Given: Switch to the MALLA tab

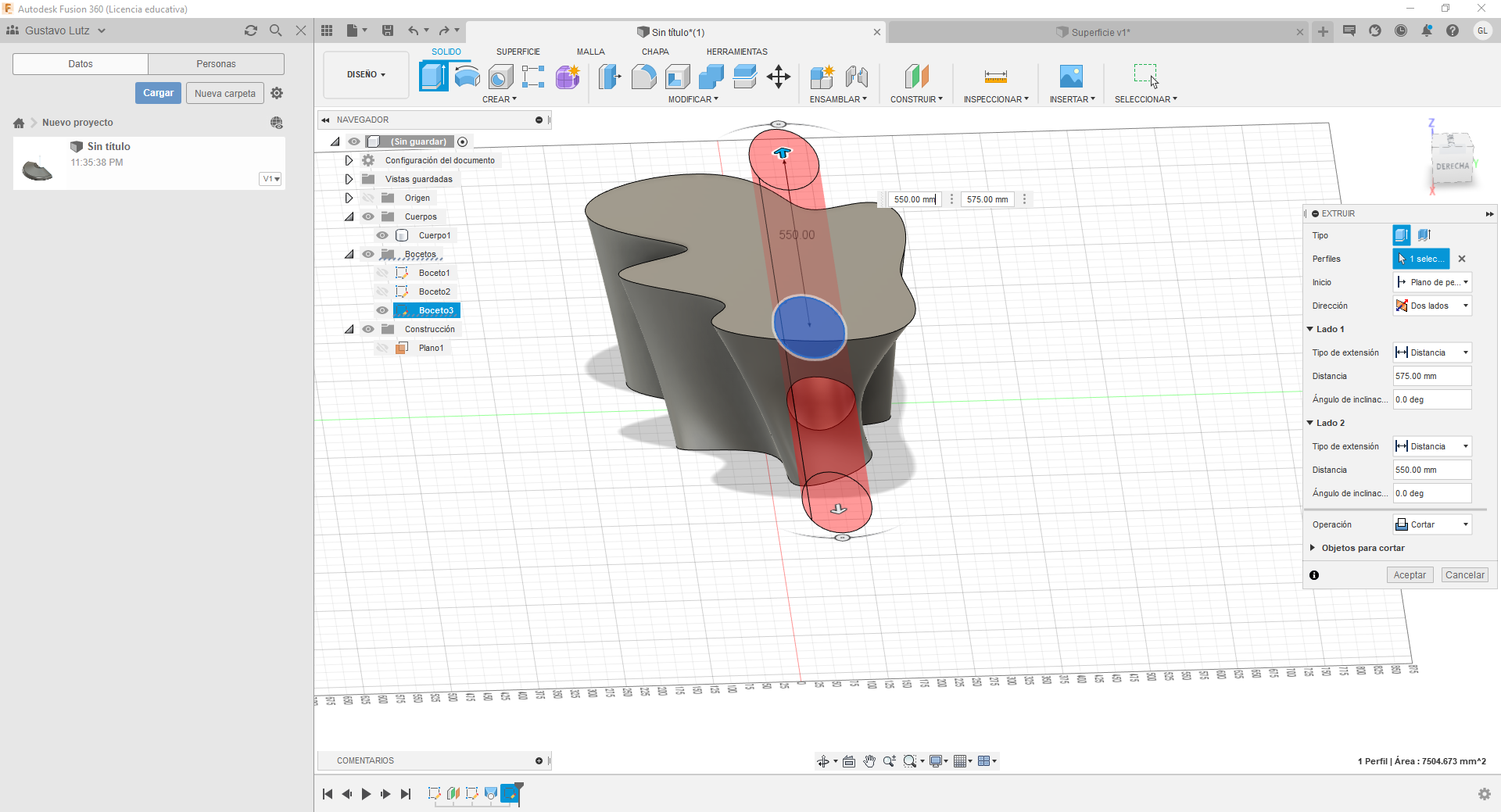Looking at the screenshot, I should pyautogui.click(x=590, y=52).
